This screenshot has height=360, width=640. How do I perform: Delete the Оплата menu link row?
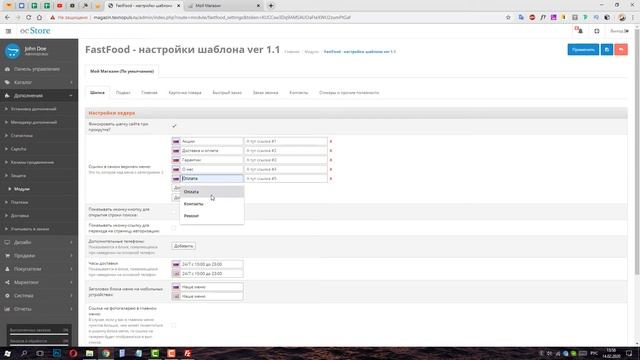coord(331,179)
